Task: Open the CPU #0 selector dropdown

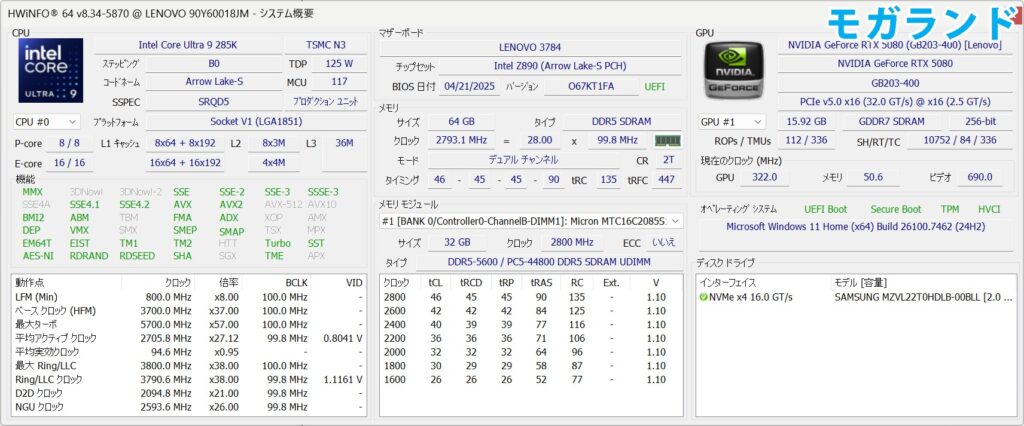Action: coord(46,122)
